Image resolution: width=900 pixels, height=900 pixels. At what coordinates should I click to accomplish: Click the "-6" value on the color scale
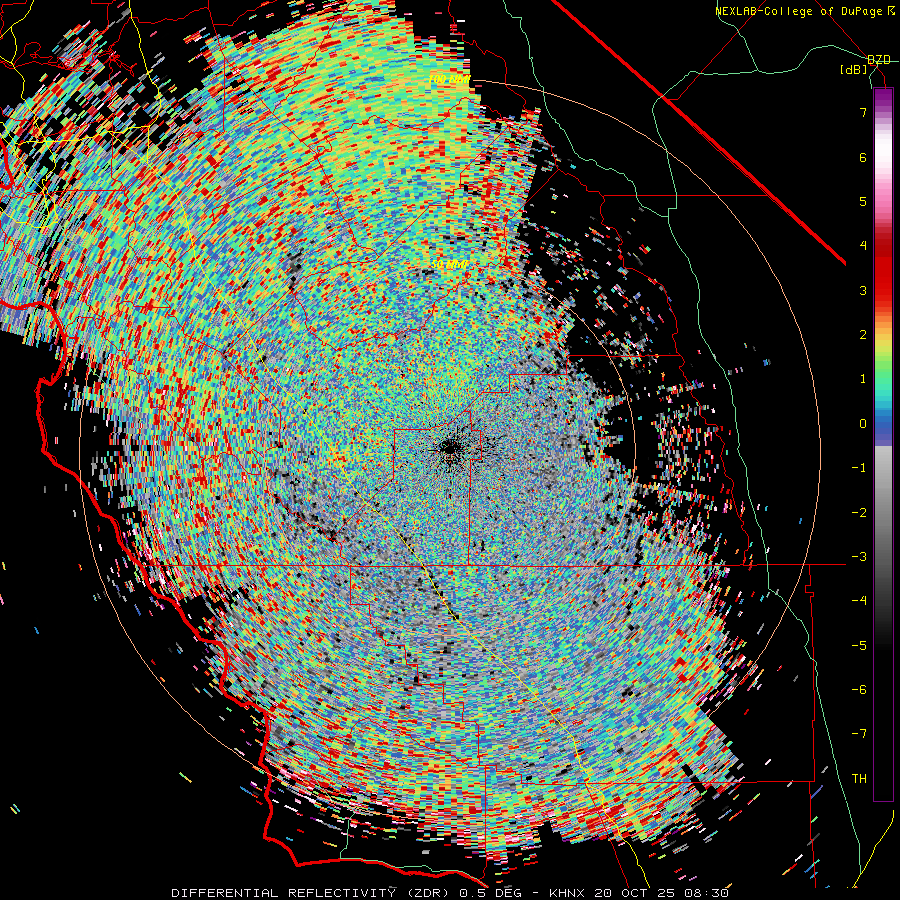[x=859, y=690]
